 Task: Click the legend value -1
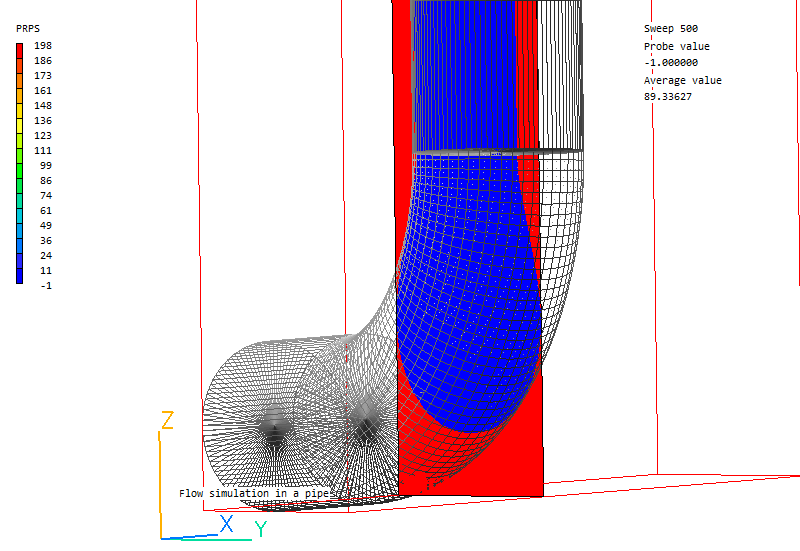click(43, 286)
